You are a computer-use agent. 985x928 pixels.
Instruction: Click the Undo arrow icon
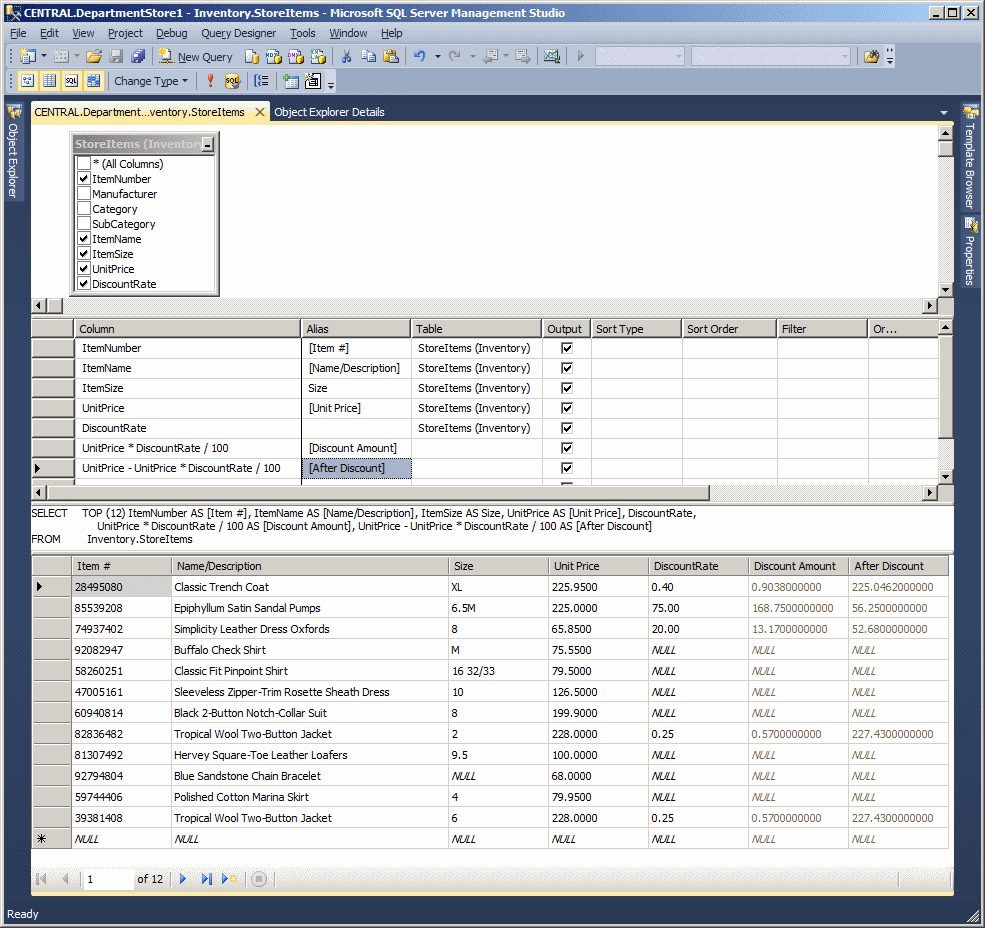point(420,57)
